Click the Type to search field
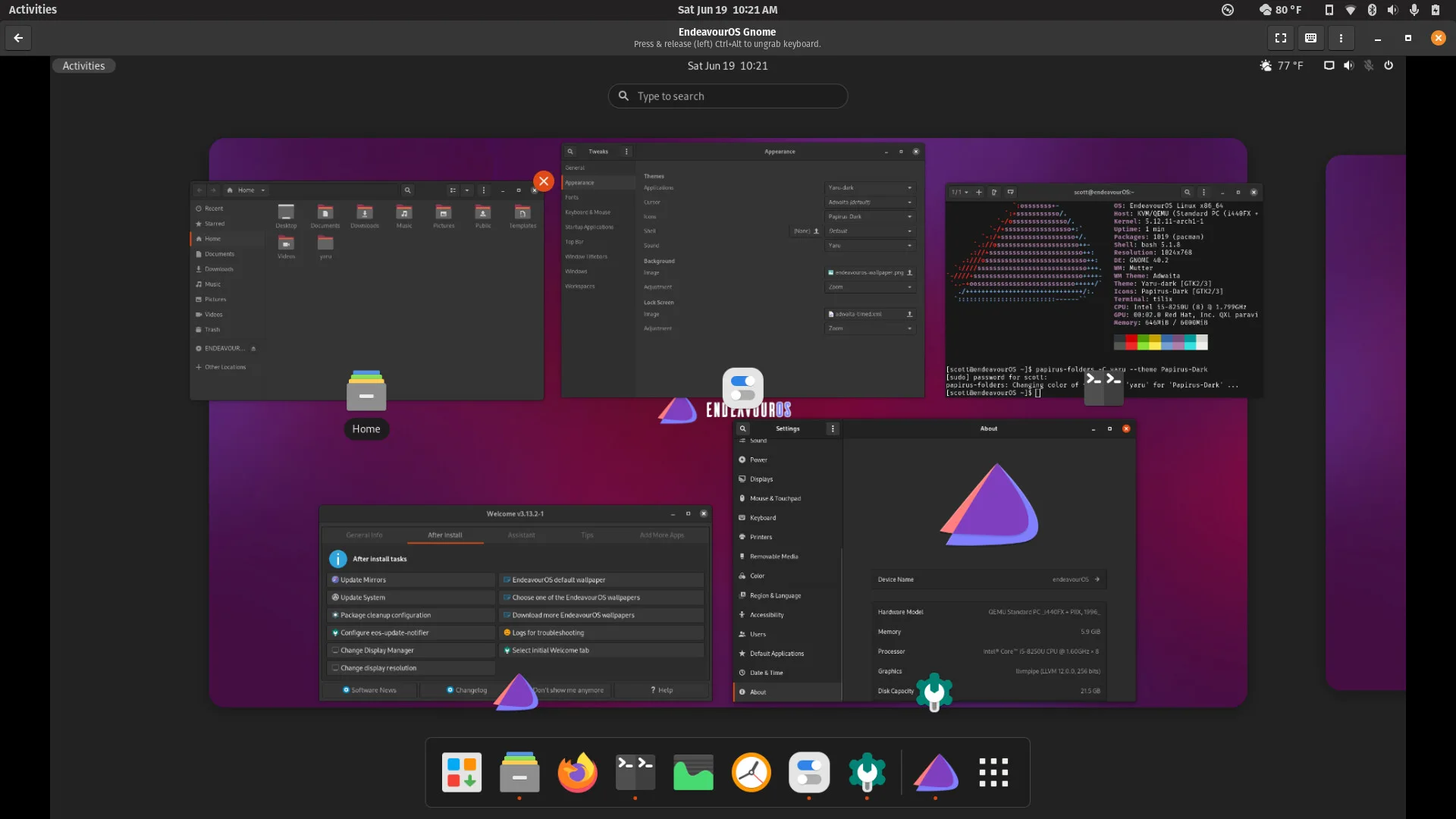Viewport: 1456px width, 819px height. (728, 96)
